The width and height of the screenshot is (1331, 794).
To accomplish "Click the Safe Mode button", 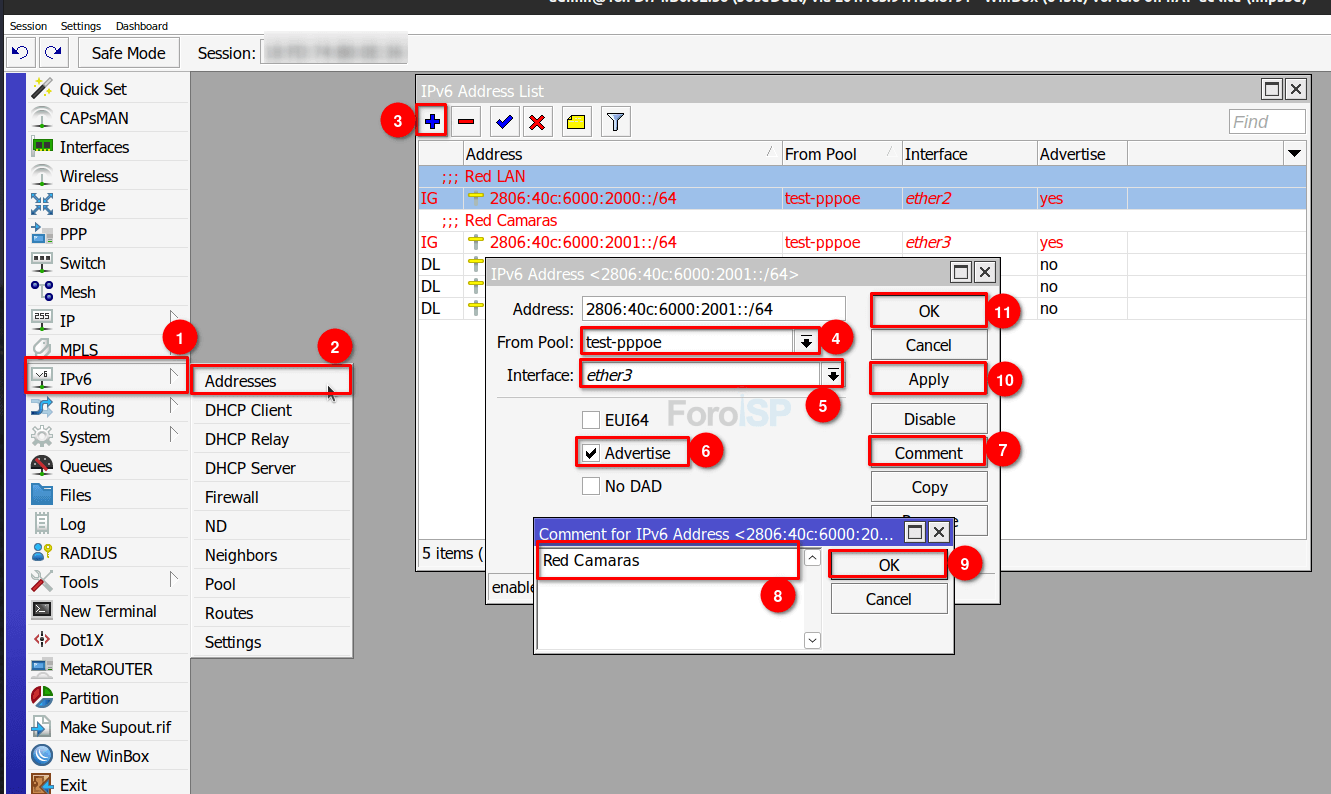I will 128,53.
